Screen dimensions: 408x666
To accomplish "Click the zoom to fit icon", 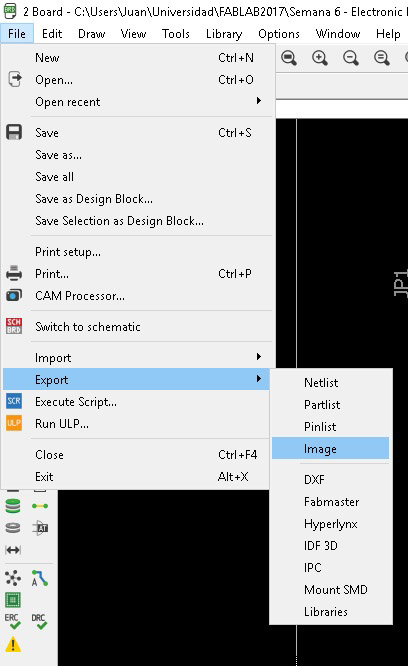I will (289, 58).
